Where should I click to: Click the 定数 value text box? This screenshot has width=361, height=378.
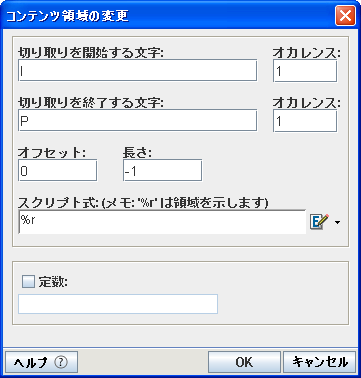(x=118, y=304)
